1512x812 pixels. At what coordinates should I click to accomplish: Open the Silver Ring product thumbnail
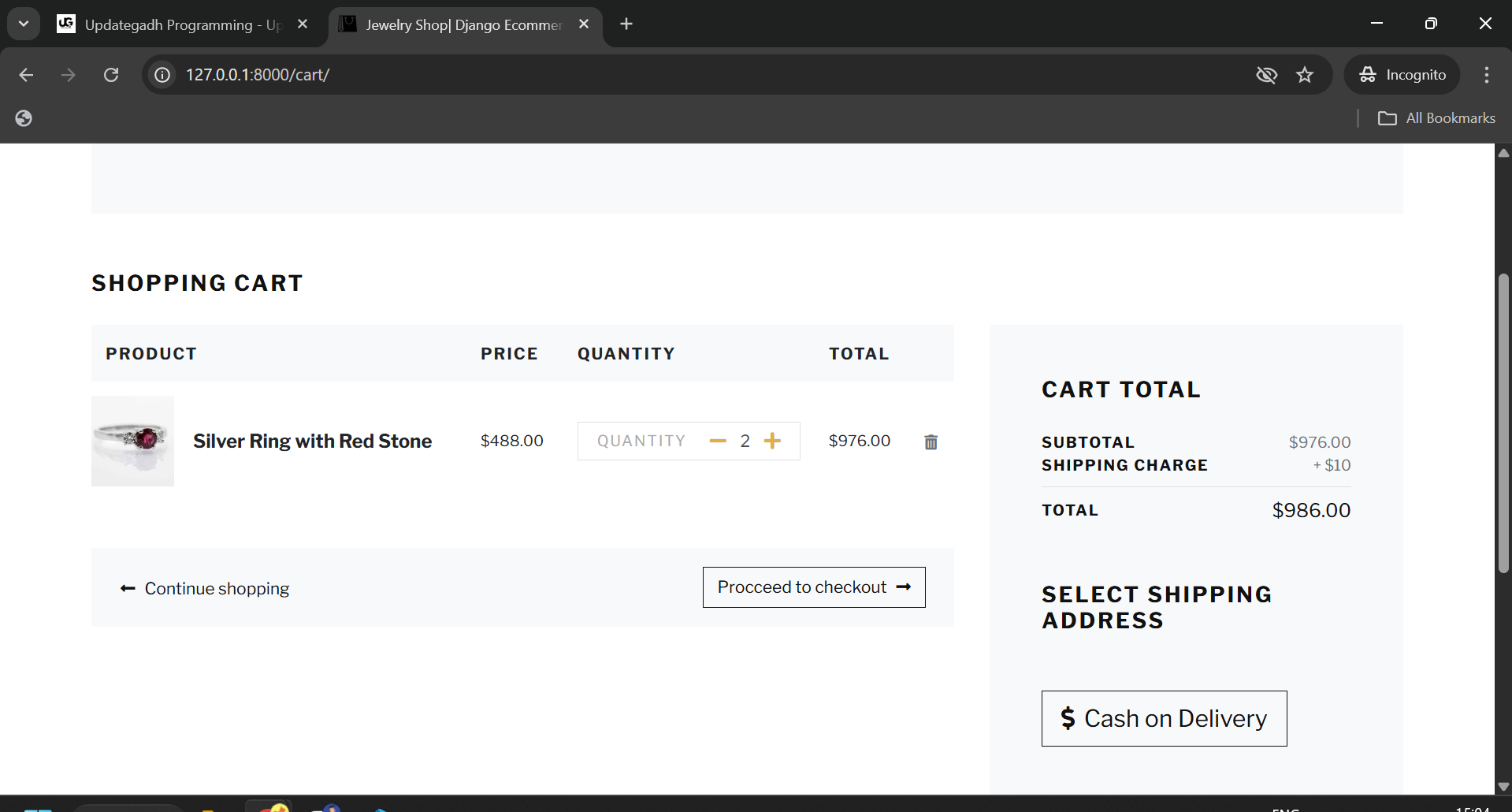[132, 441]
